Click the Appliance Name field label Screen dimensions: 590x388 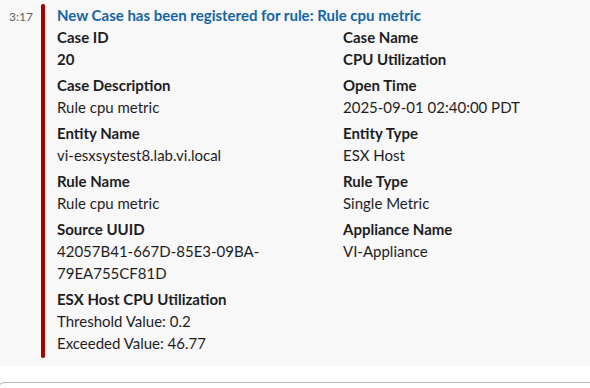click(x=397, y=230)
